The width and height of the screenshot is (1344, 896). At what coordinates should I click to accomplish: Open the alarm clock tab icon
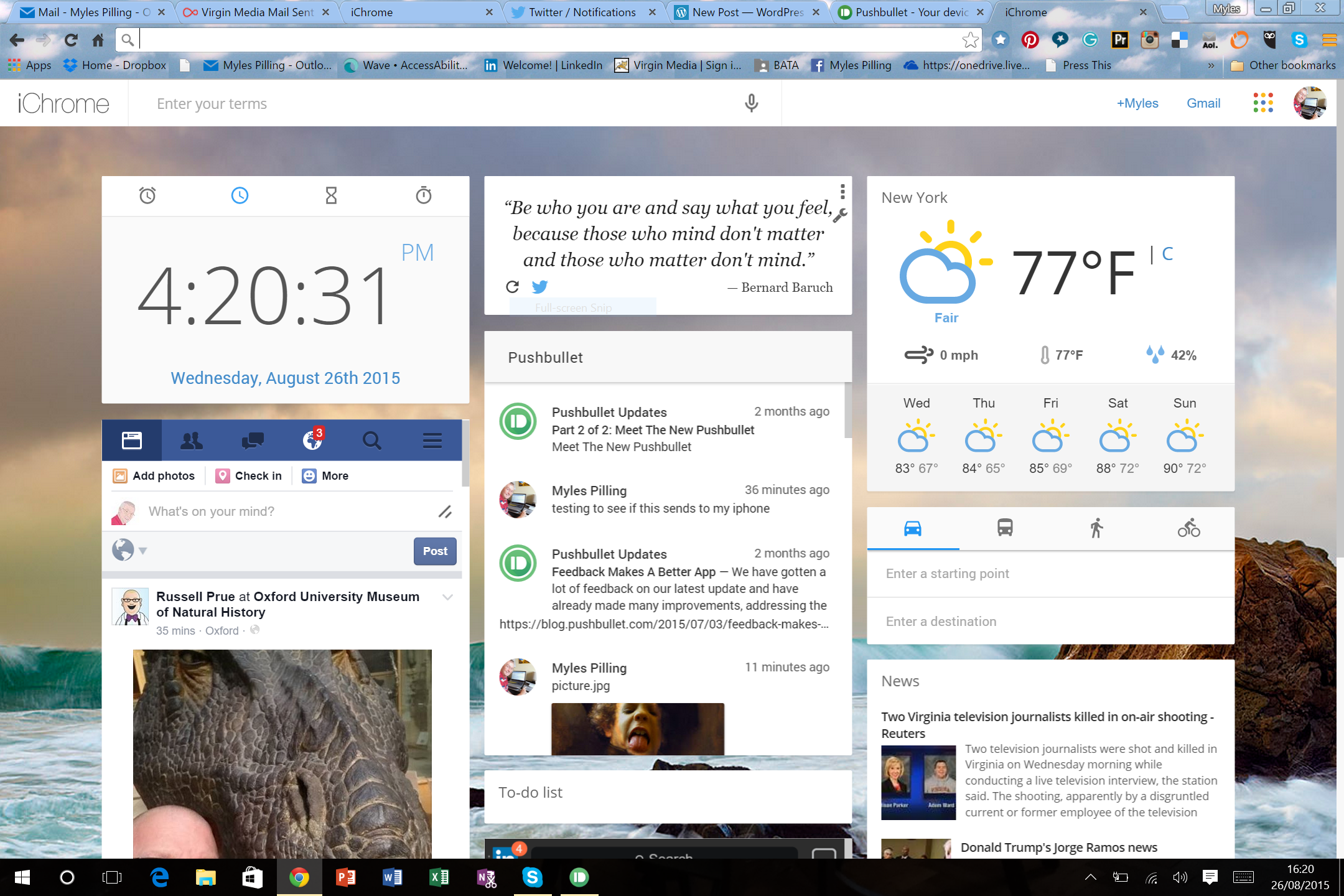[147, 195]
